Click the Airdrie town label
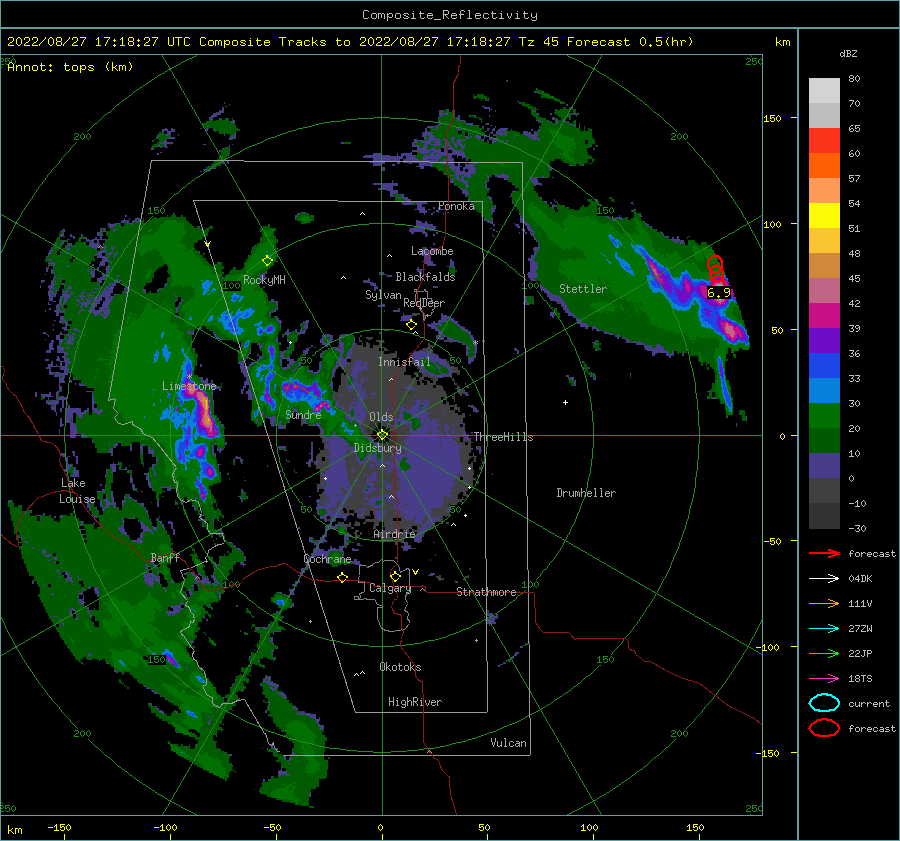900x841 pixels. click(394, 534)
